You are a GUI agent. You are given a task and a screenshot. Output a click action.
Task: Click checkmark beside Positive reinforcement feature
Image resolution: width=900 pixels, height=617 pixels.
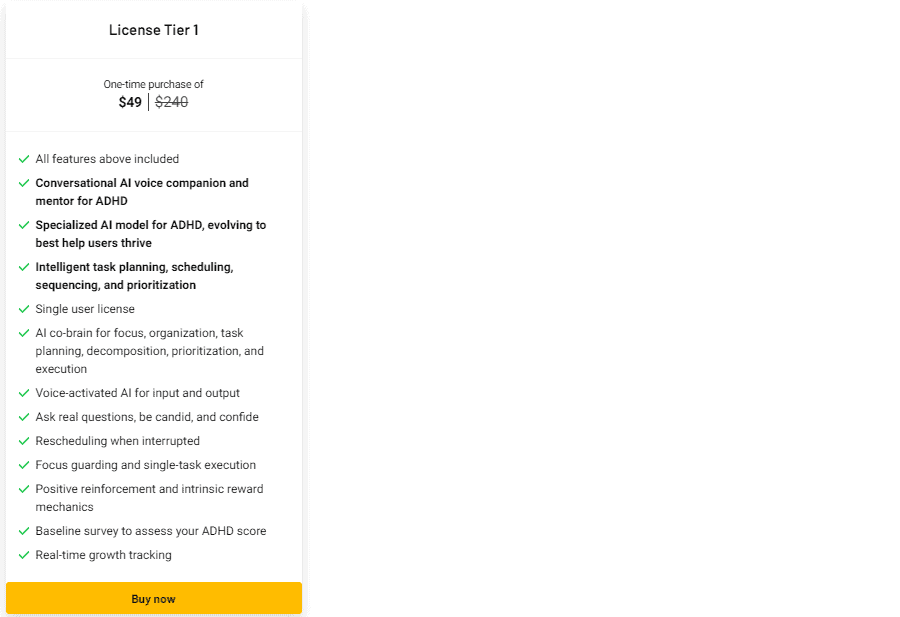pos(24,489)
